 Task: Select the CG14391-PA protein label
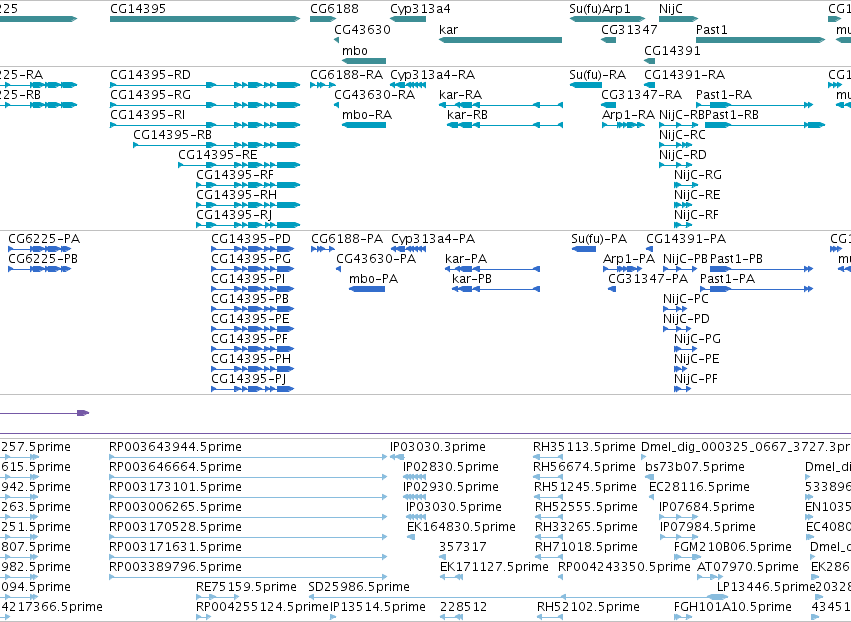pos(686,239)
